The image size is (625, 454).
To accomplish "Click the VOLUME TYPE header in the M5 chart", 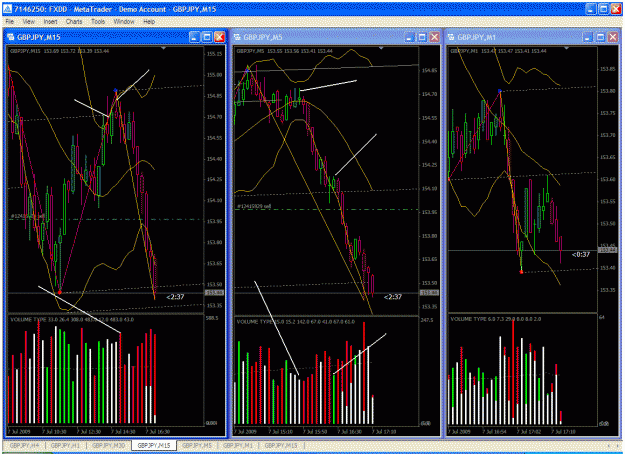I will (x=295, y=322).
